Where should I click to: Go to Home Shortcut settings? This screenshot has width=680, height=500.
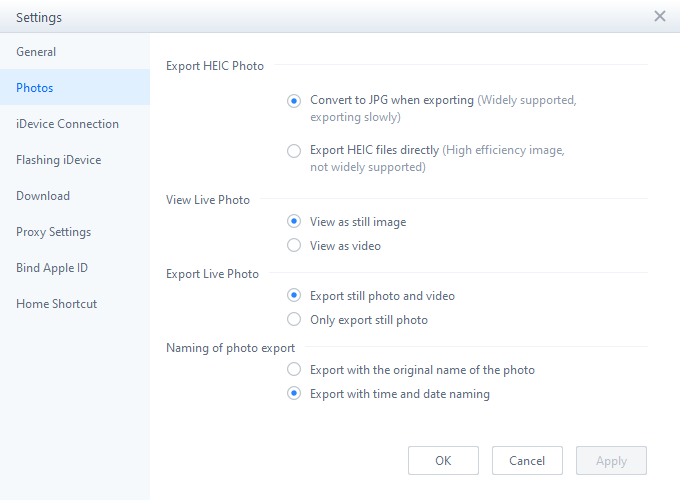click(x=56, y=304)
